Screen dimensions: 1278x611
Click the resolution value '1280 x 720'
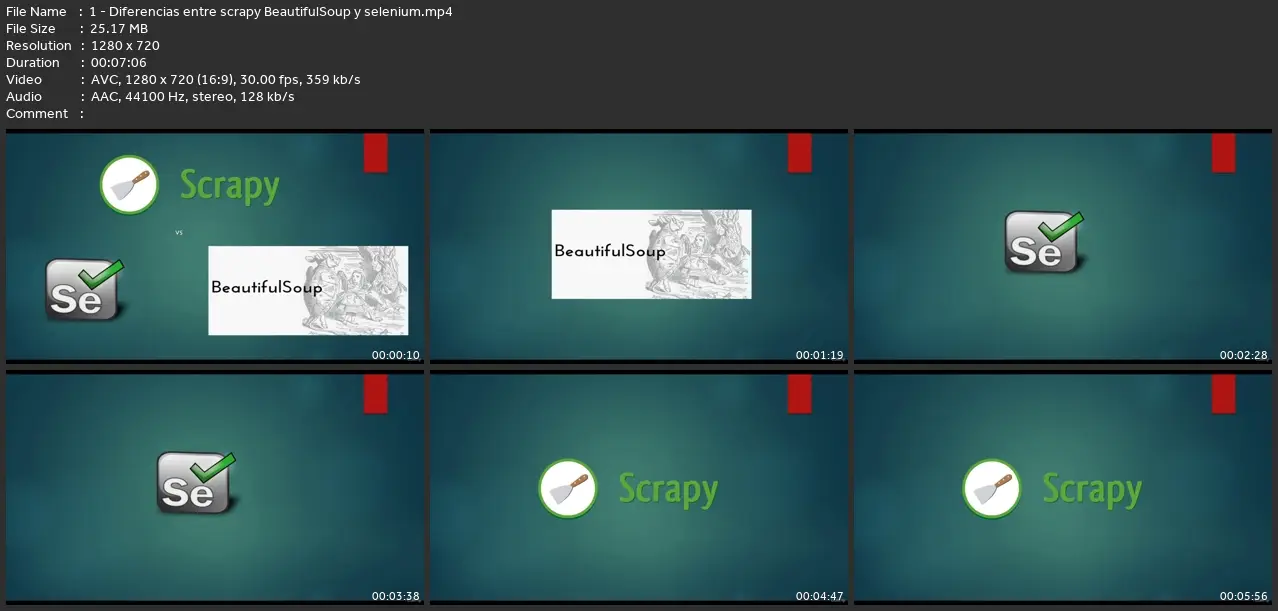[x=125, y=46]
